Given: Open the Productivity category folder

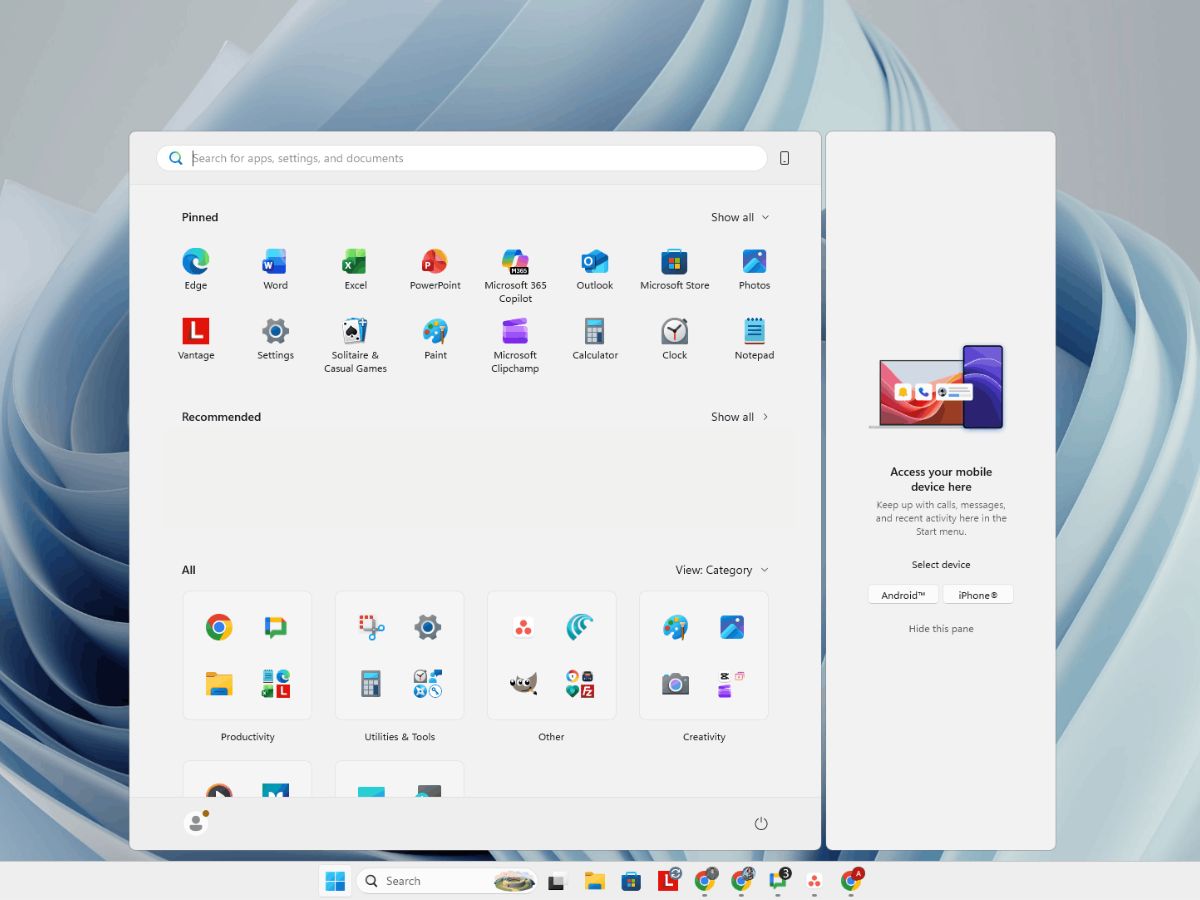Looking at the screenshot, I should pos(247,656).
